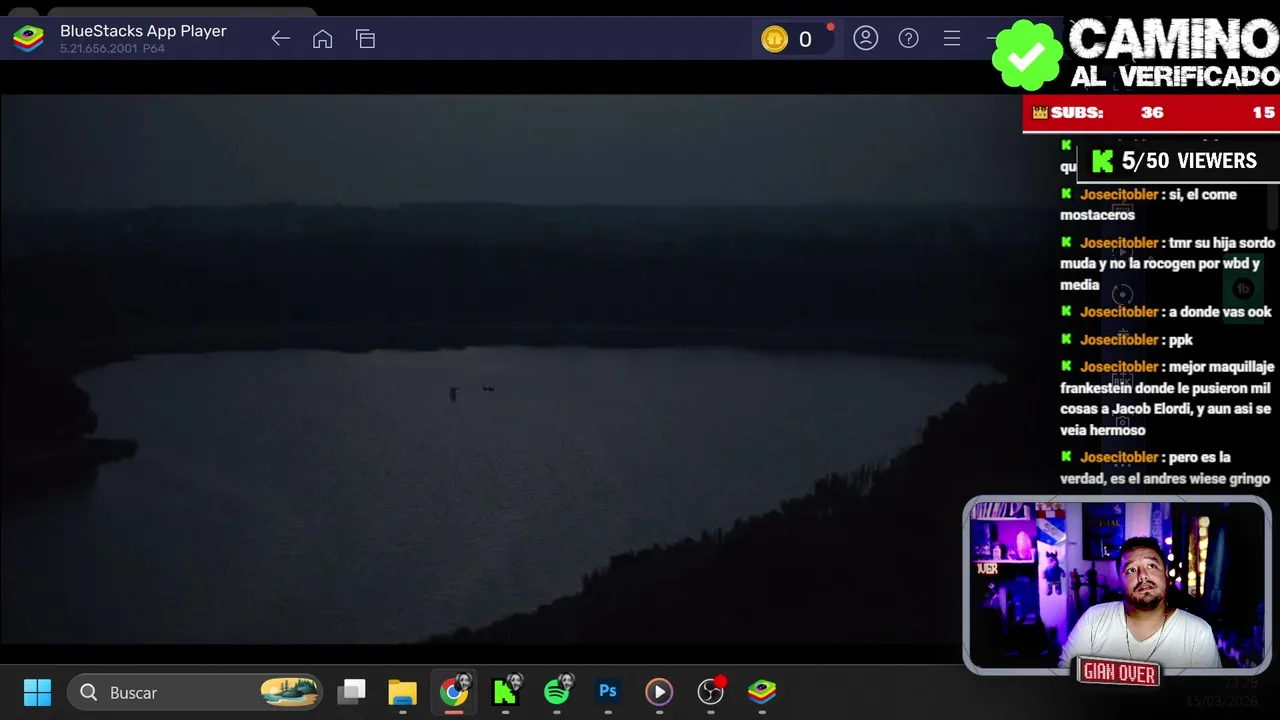The image size is (1280, 720).
Task: Open the media player taskbar icon
Action: tap(659, 692)
